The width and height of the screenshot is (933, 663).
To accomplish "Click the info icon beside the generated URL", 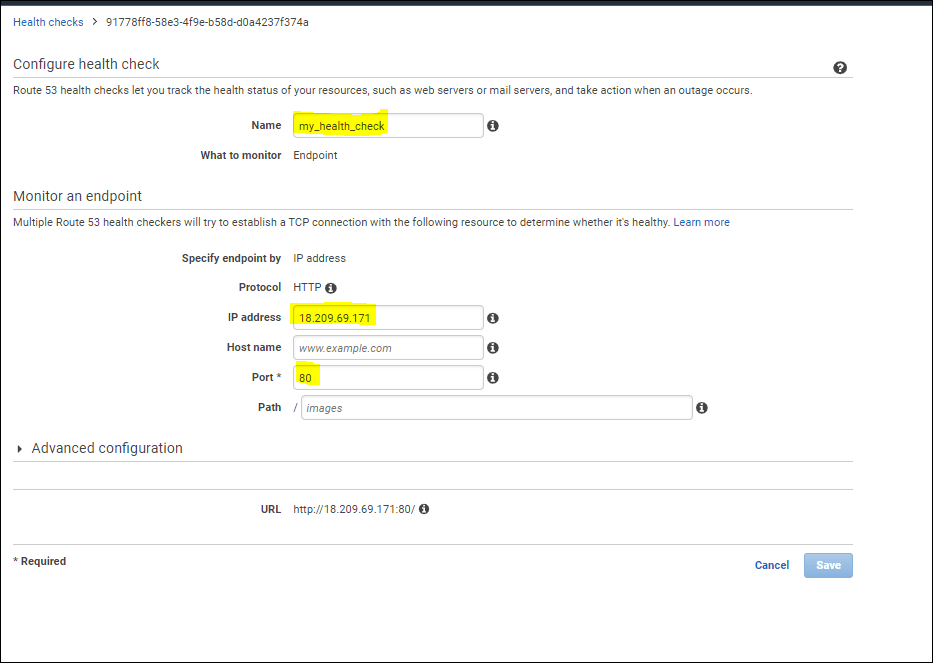I will pos(423,509).
